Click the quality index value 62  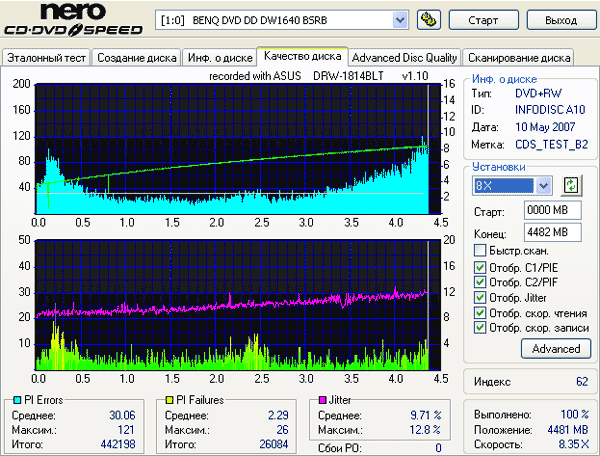coord(582,381)
